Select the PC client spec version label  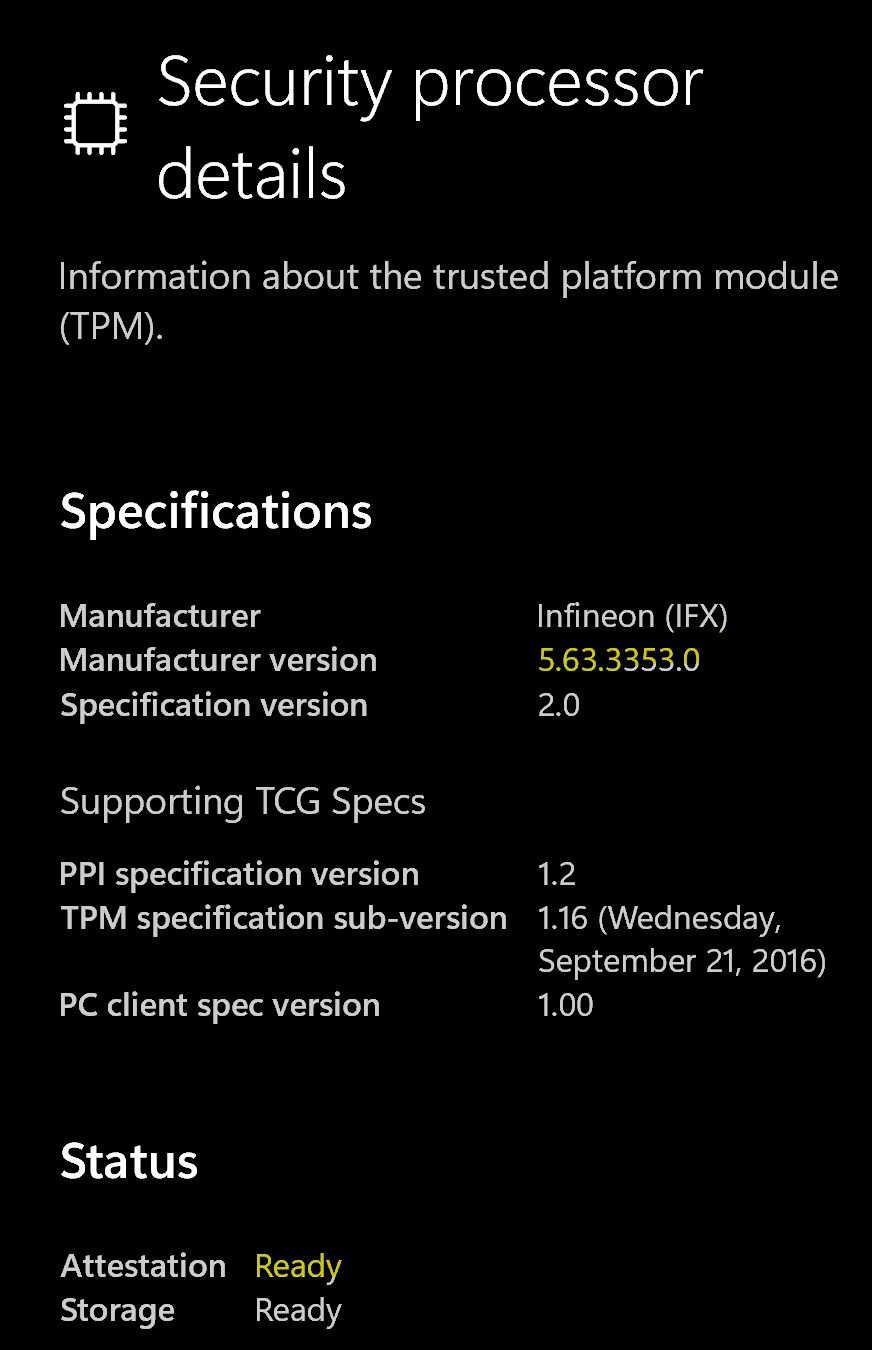(220, 1005)
